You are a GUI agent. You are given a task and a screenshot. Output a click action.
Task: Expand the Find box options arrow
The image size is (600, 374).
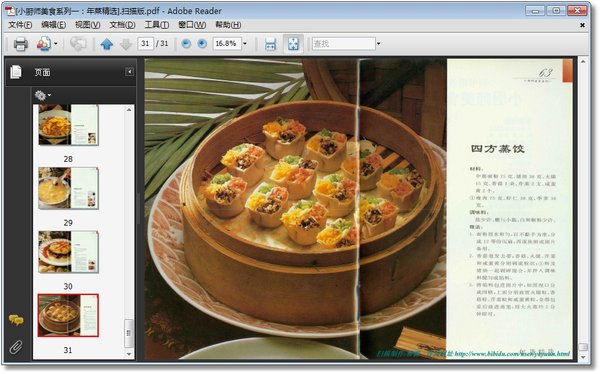point(378,44)
